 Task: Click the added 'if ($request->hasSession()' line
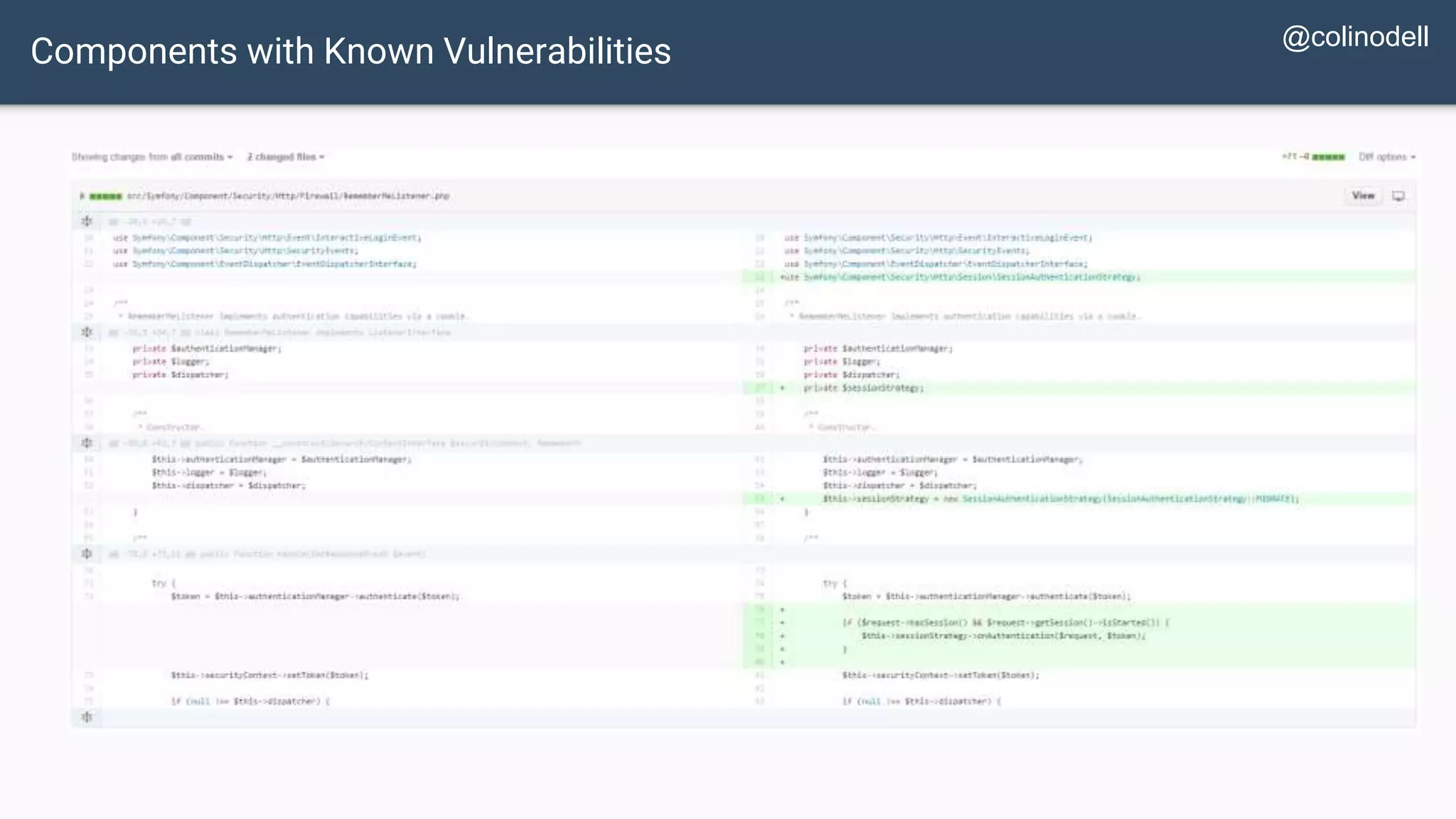point(1079,623)
